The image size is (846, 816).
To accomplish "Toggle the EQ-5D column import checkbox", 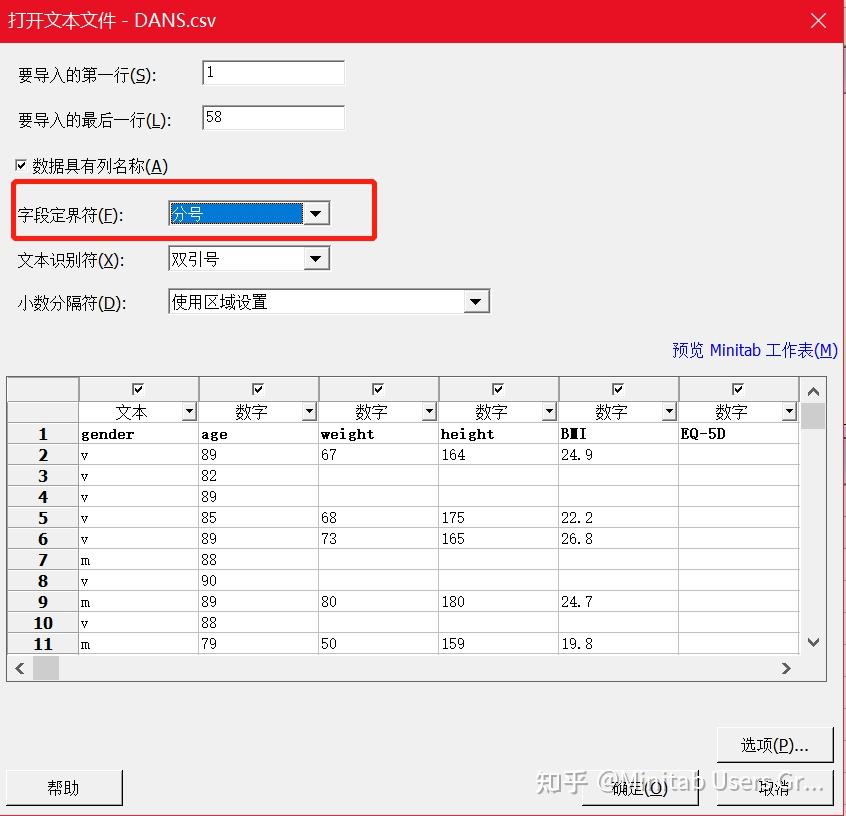I will click(x=738, y=389).
